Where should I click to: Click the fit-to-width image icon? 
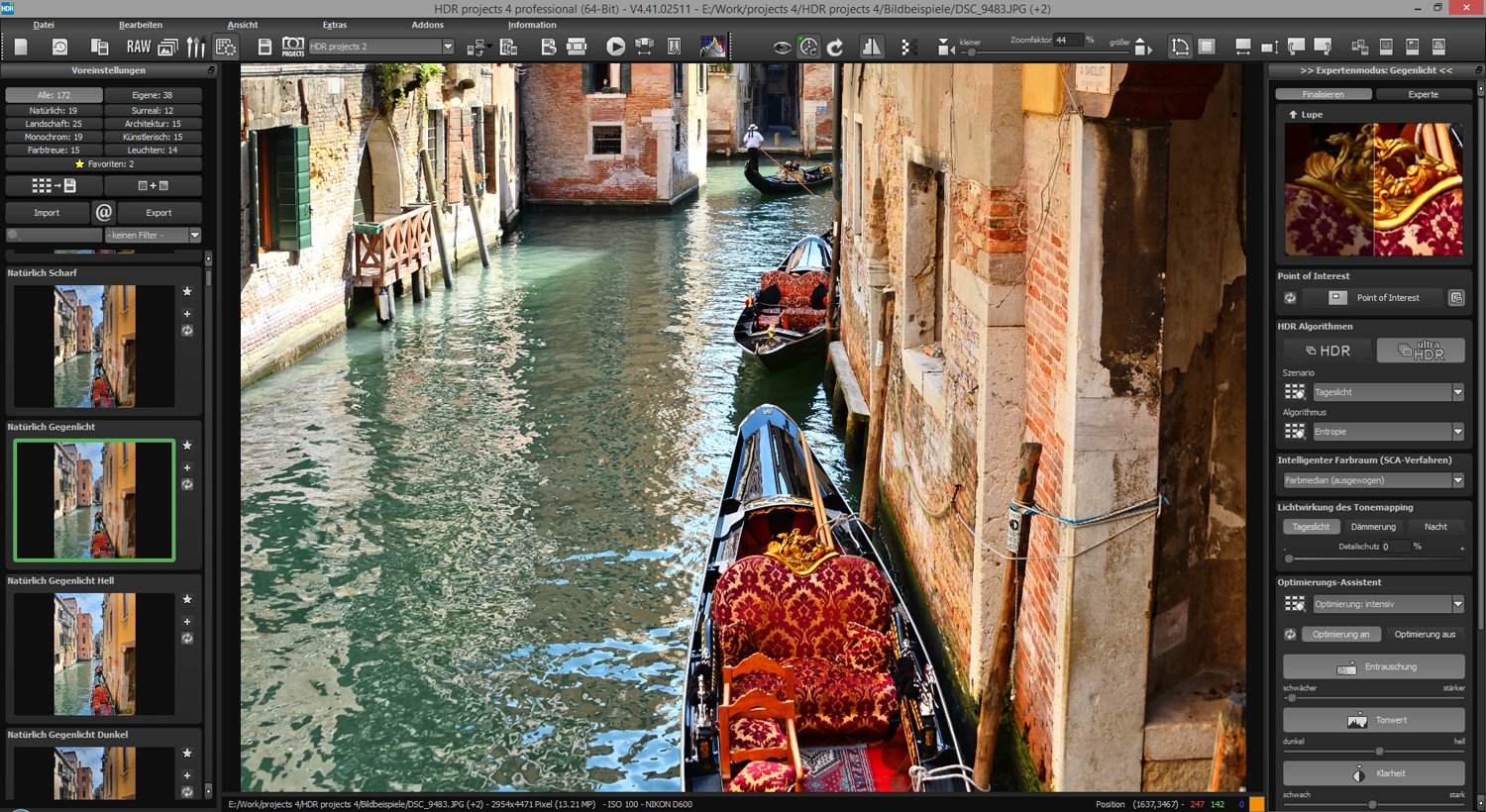[1243, 47]
